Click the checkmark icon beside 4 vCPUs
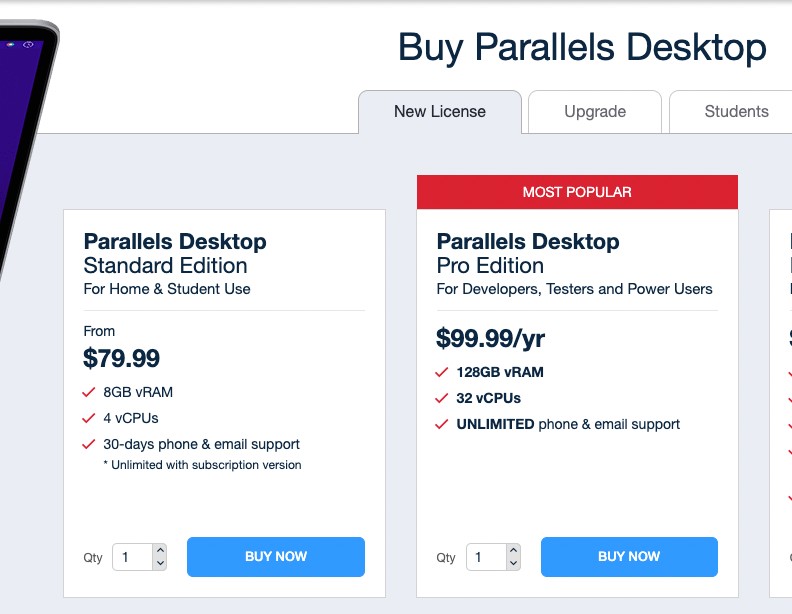The height and width of the screenshot is (614, 792). (89, 418)
